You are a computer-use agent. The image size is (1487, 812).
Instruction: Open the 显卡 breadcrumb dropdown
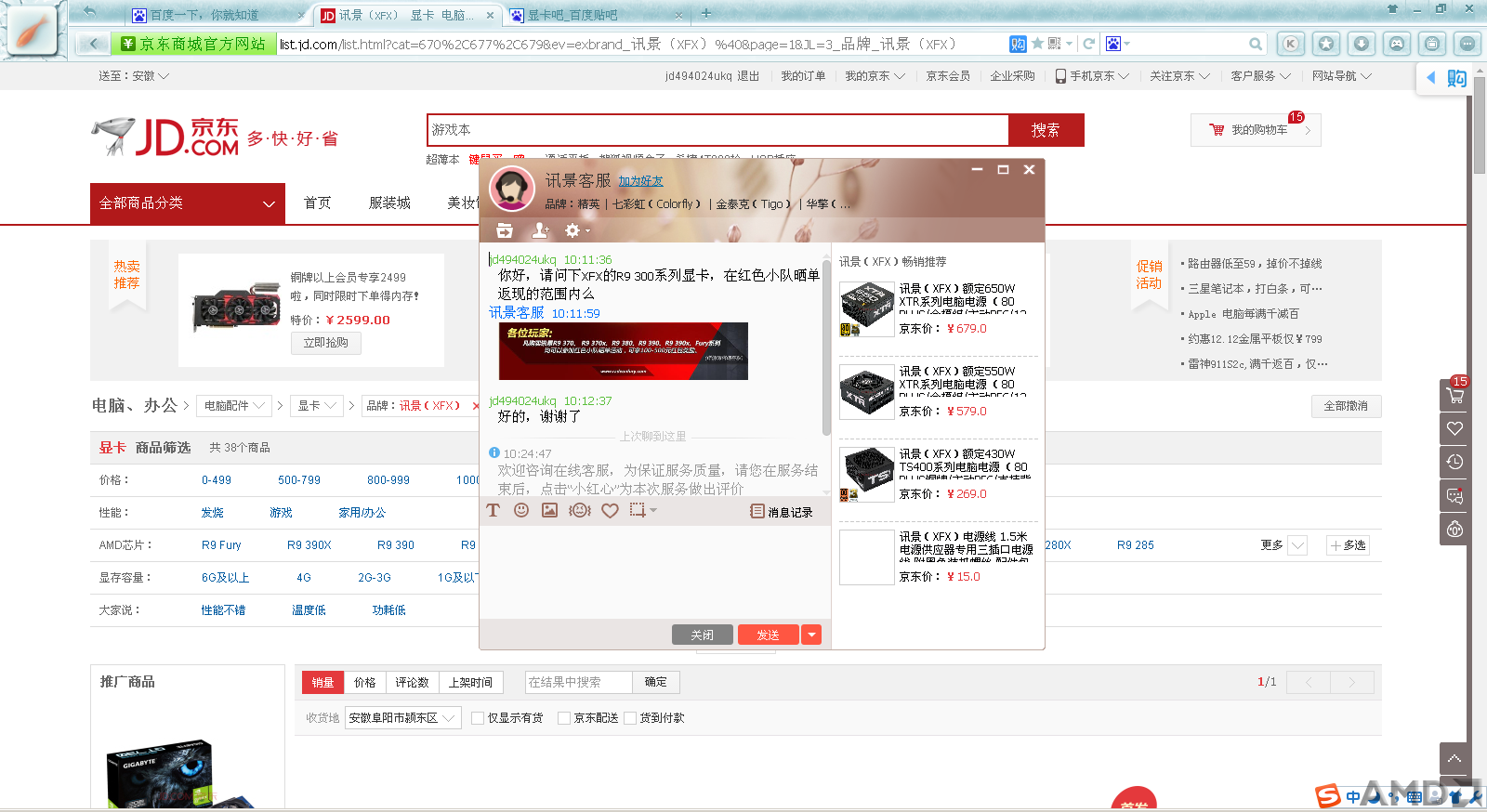point(316,406)
